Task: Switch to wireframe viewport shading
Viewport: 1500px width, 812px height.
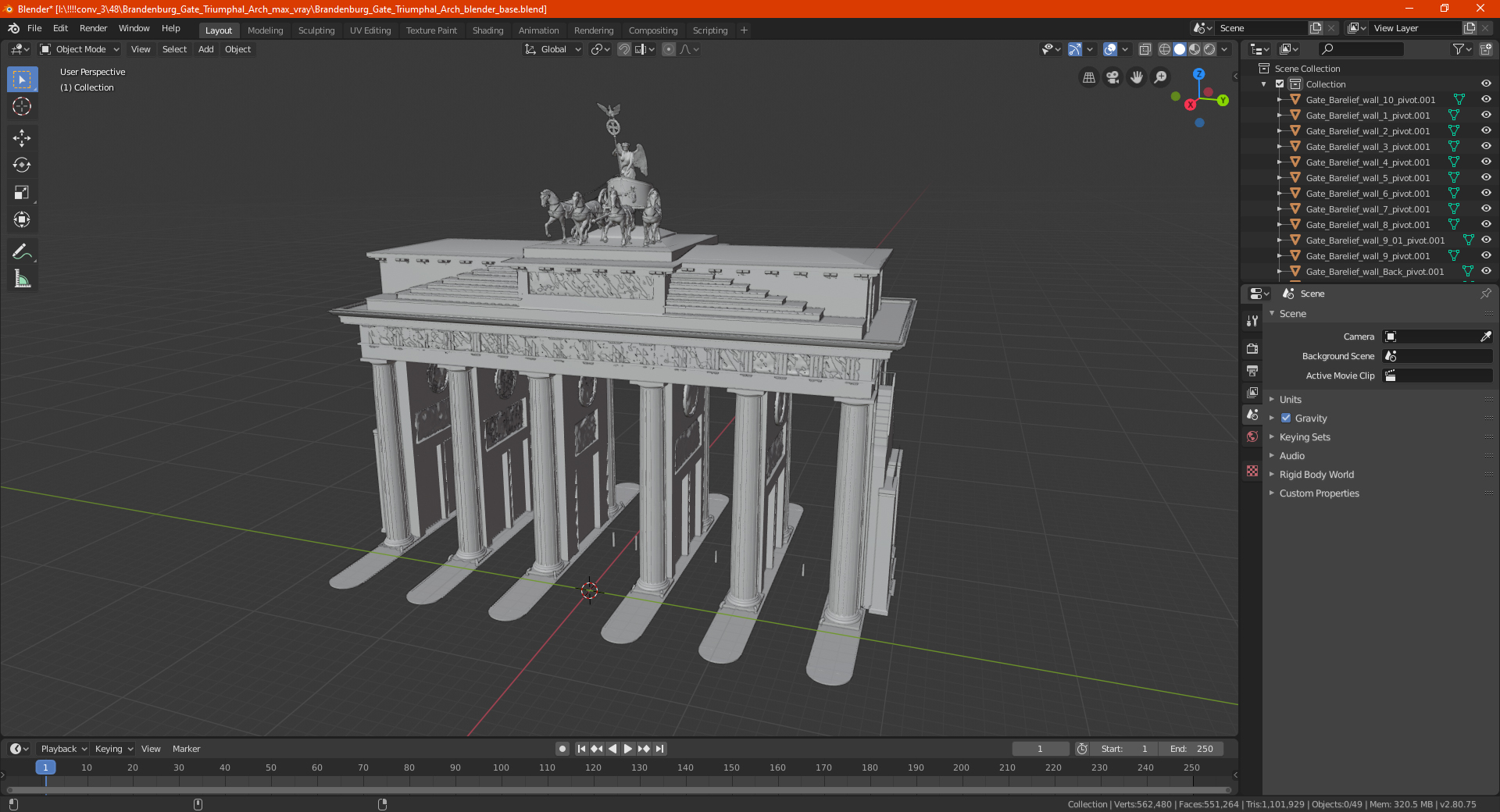Action: [x=1165, y=49]
